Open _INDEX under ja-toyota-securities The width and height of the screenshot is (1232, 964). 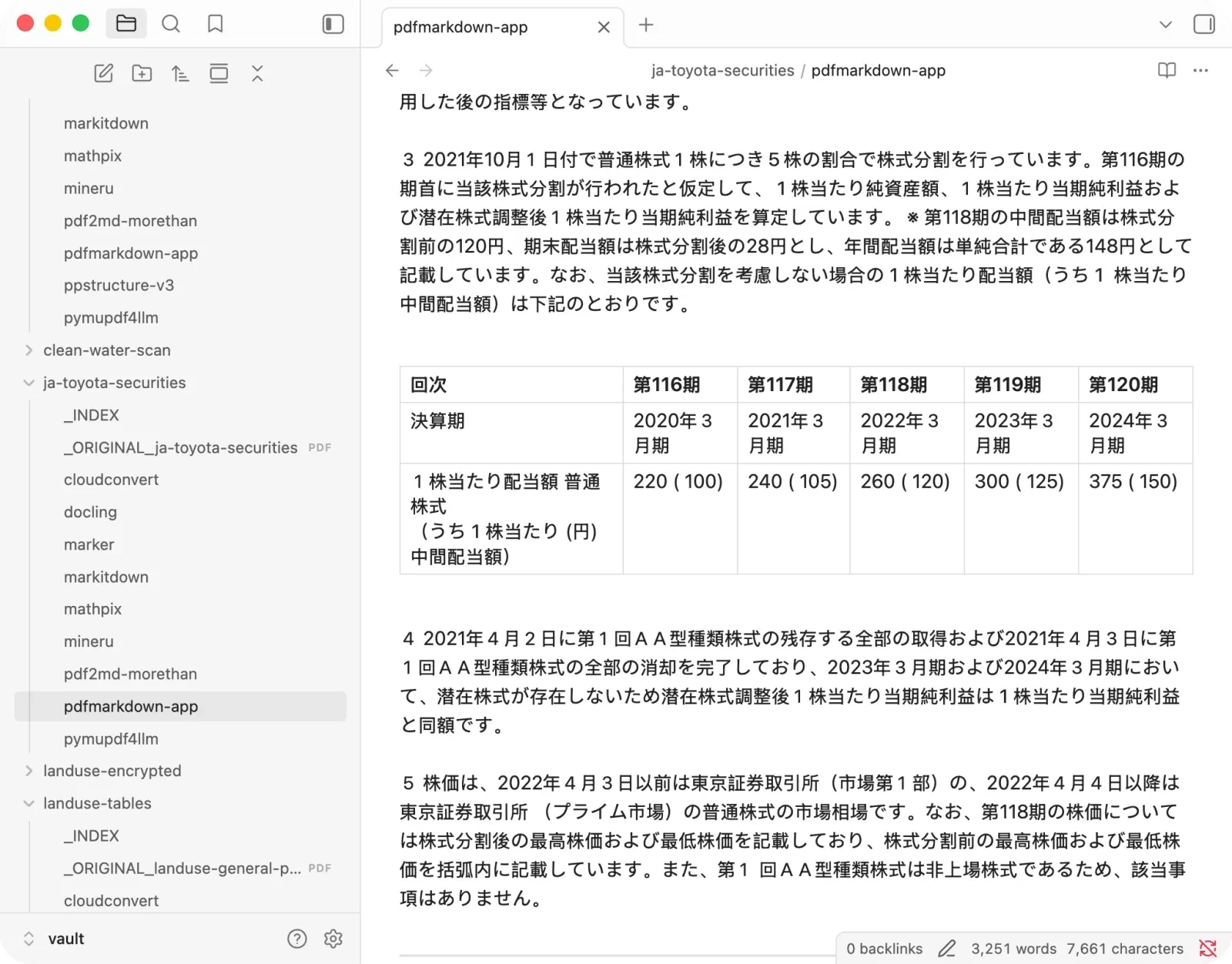[92, 415]
